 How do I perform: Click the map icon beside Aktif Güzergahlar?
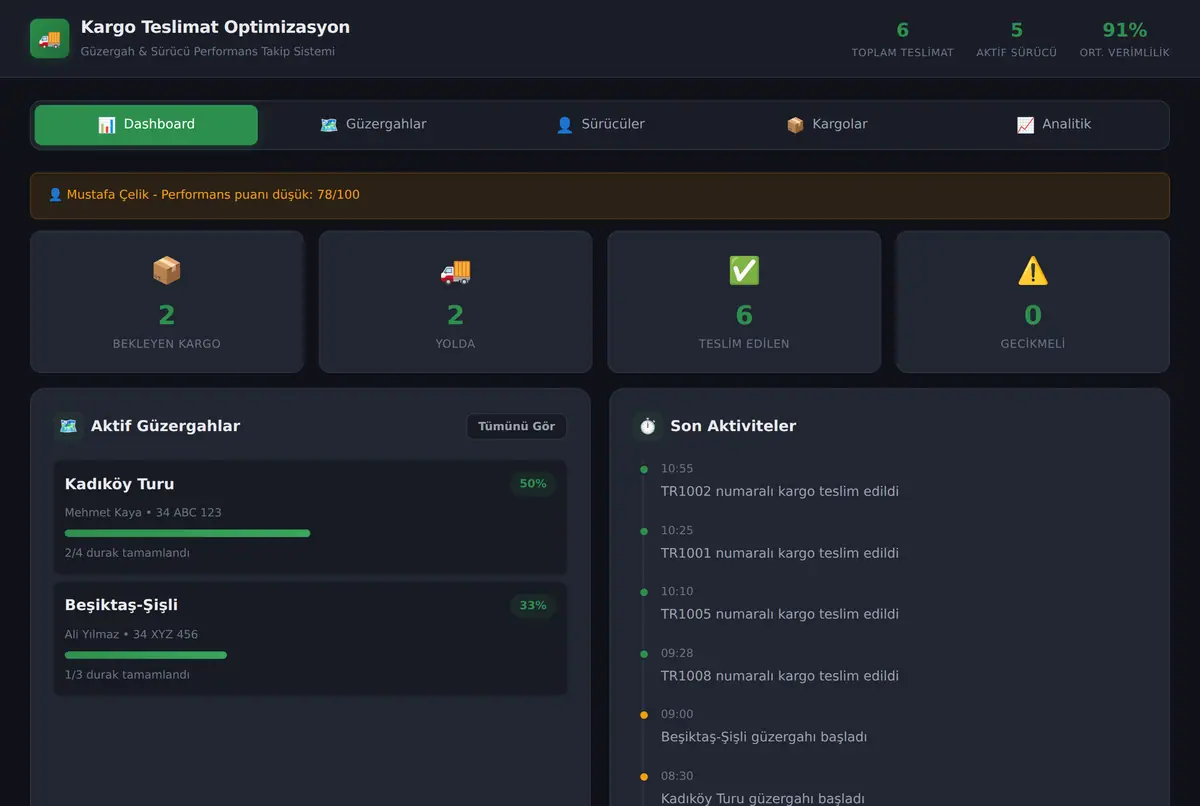tap(68, 426)
